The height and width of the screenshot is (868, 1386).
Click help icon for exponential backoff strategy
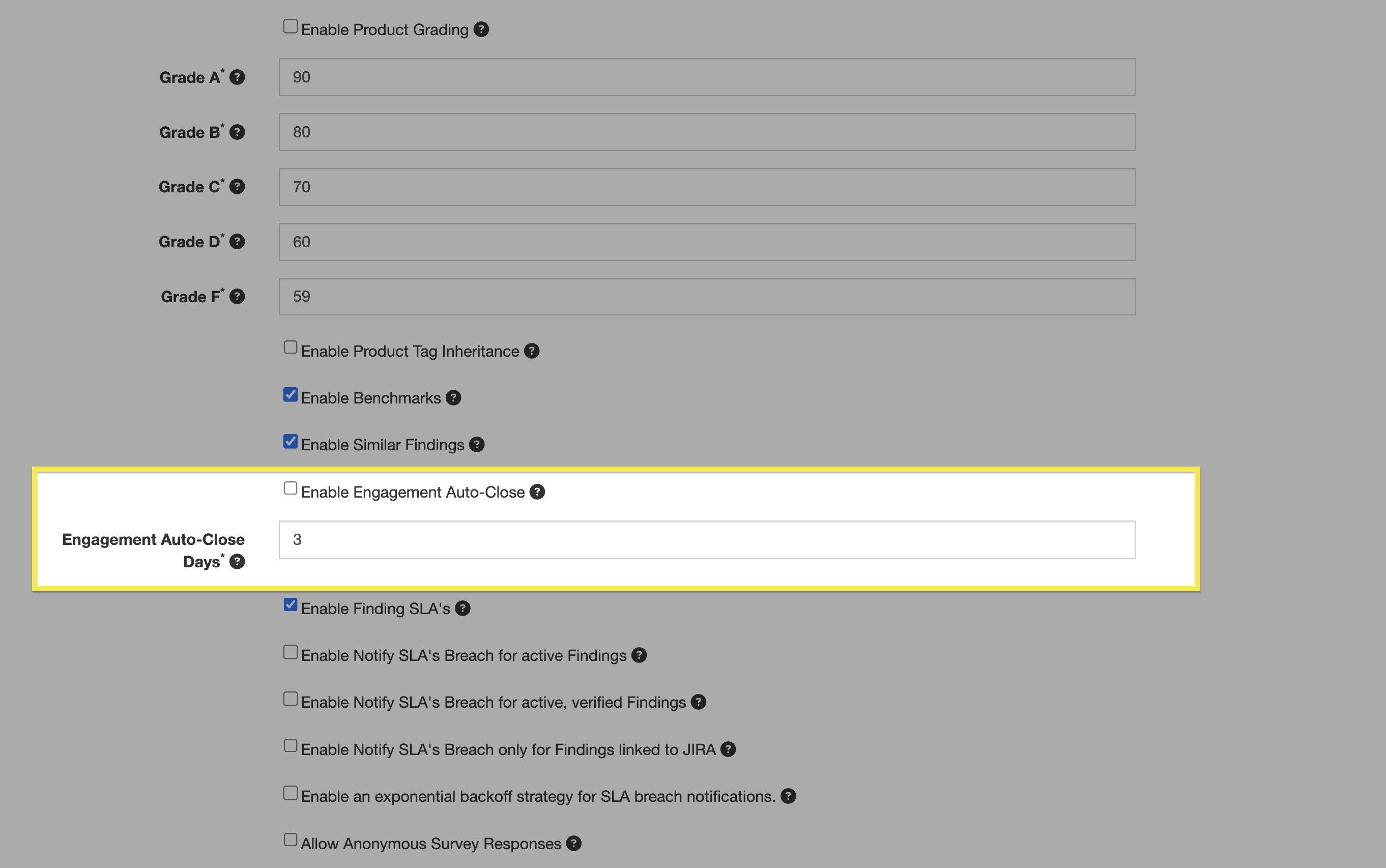(788, 796)
